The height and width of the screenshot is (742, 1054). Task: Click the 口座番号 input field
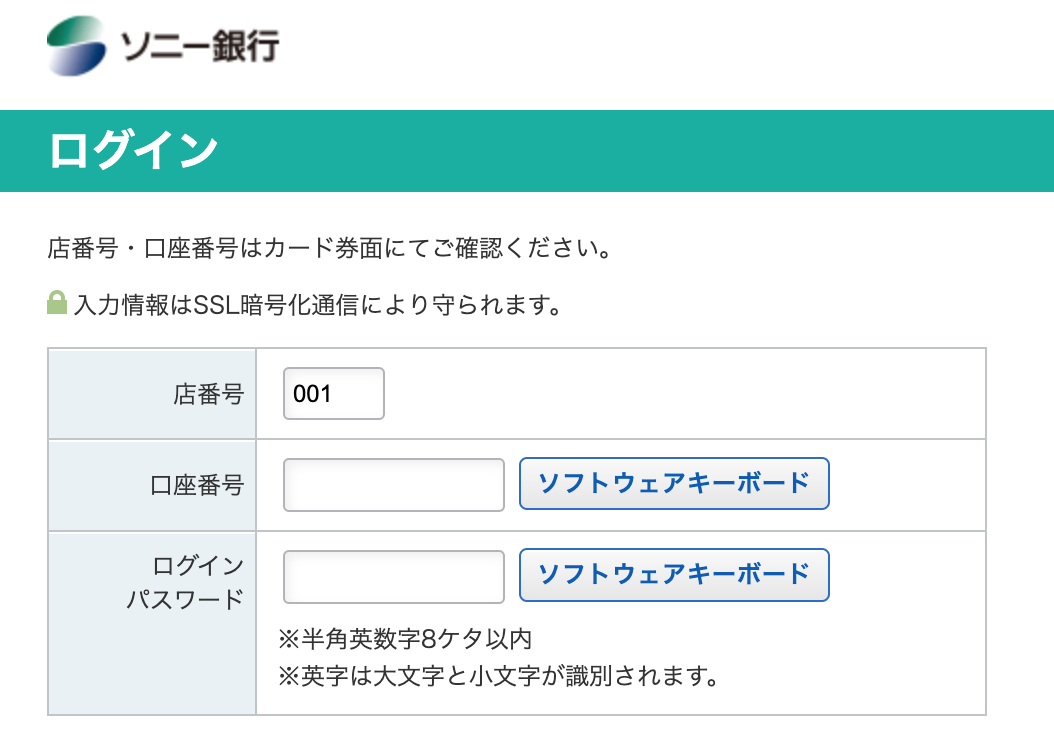[393, 485]
